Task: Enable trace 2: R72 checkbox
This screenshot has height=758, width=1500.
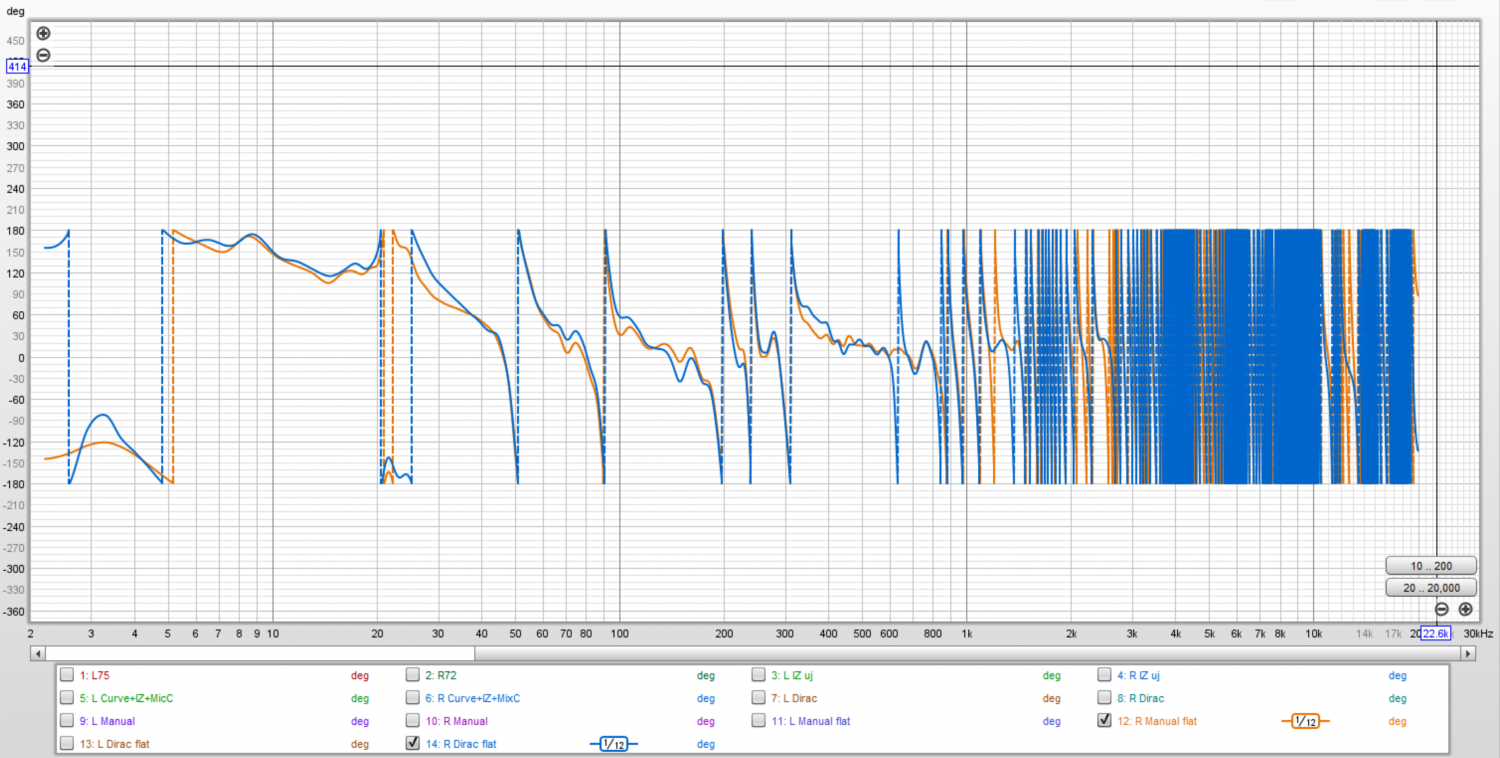Action: pos(412,675)
